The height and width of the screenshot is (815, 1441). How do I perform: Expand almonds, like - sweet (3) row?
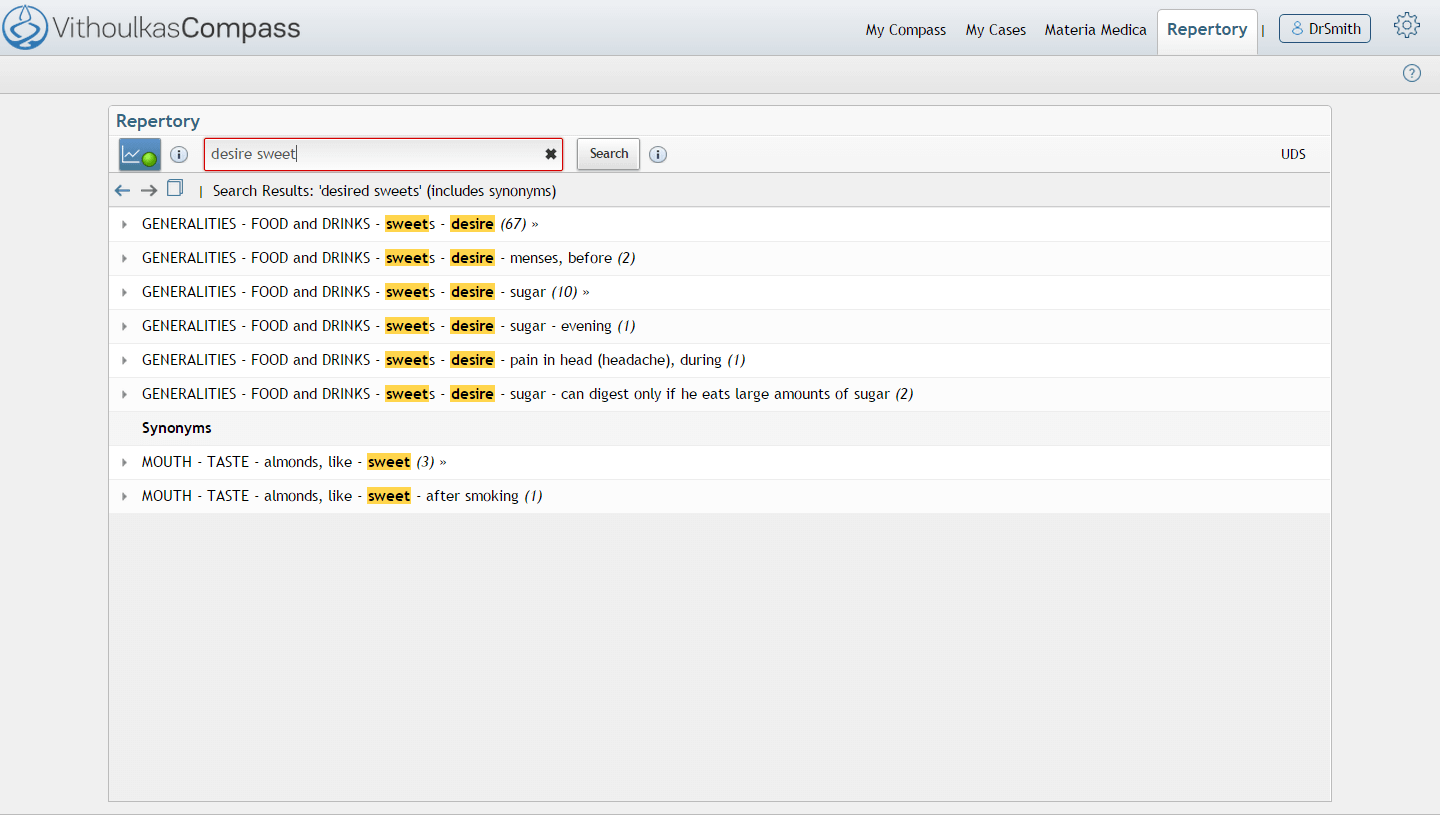pyautogui.click(x=124, y=462)
